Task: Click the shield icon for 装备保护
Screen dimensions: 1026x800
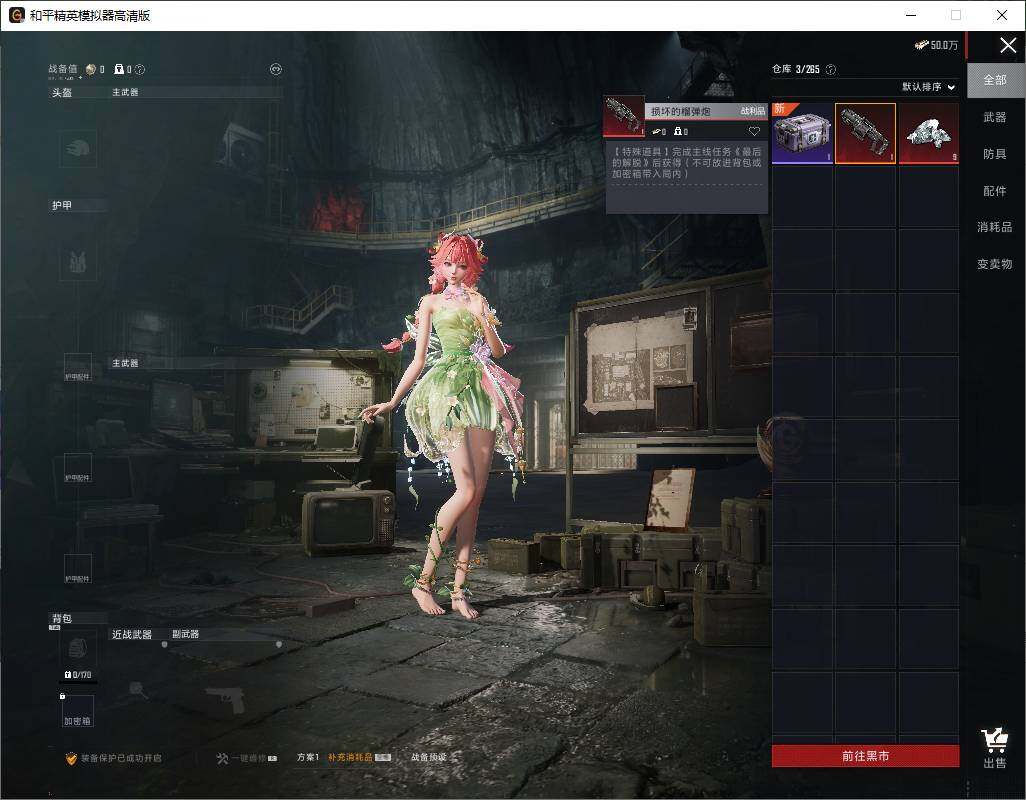Action: click(71, 758)
